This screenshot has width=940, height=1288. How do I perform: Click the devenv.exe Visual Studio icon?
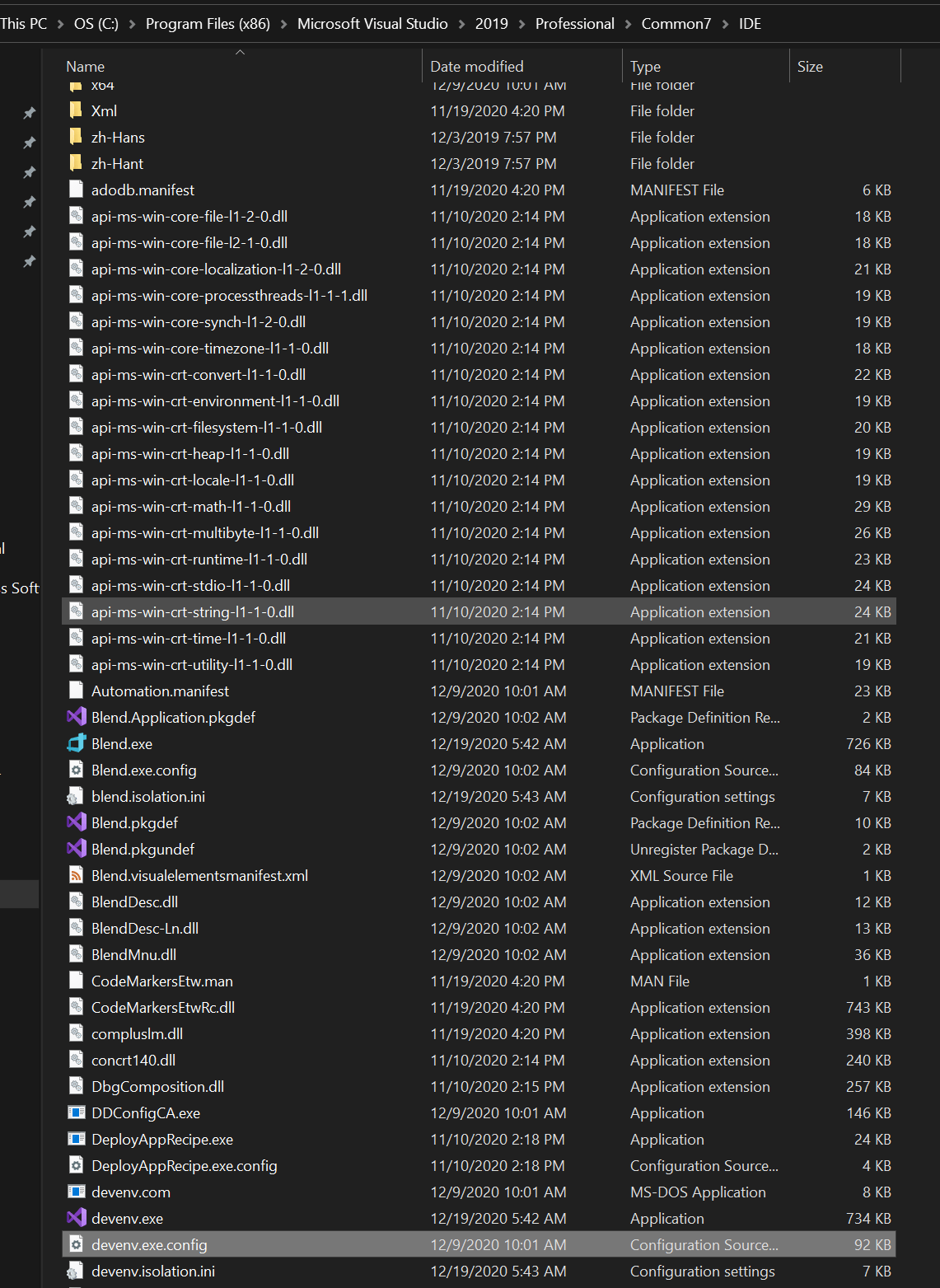click(76, 1218)
